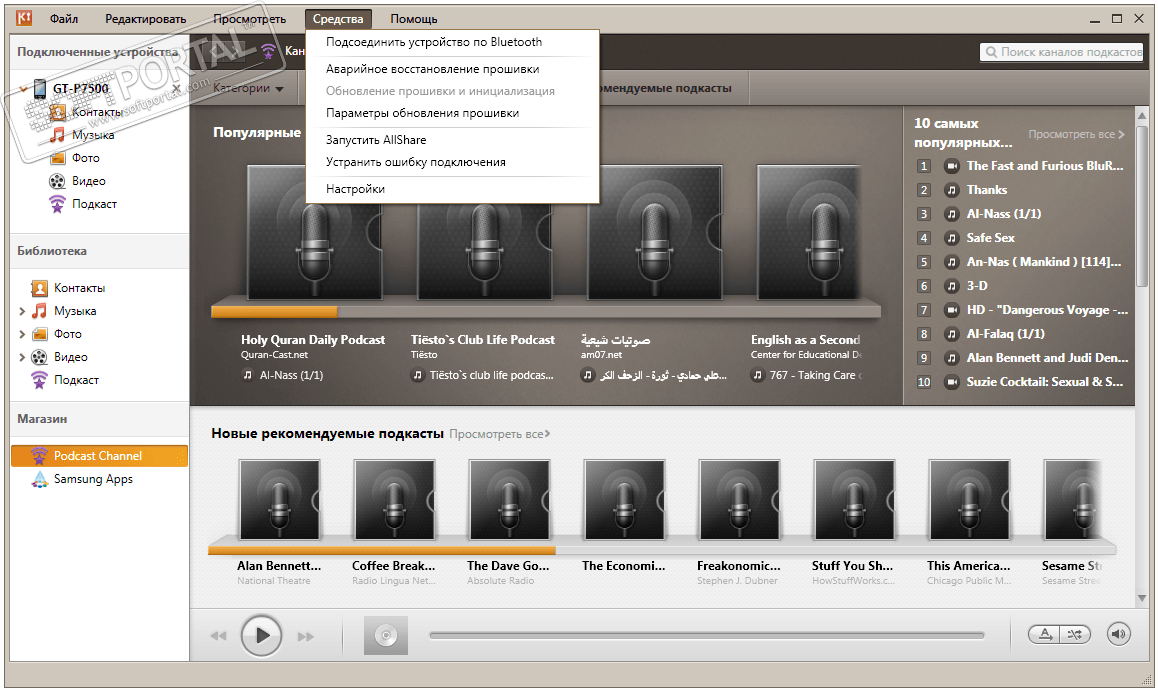Disconnect GT-P7500 using the X button
This screenshot has width=1158, height=694.
coord(177,89)
